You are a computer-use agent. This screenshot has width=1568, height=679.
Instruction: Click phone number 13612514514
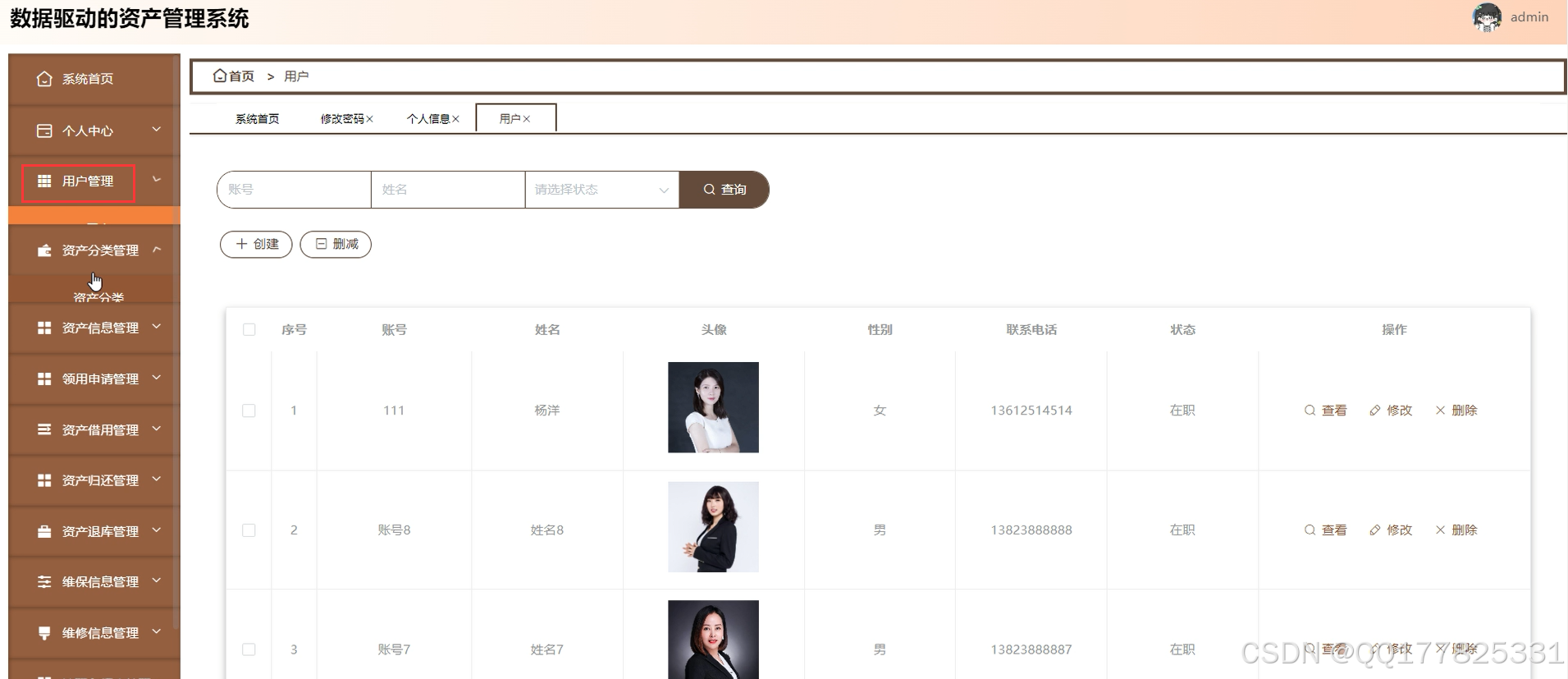tap(1031, 411)
